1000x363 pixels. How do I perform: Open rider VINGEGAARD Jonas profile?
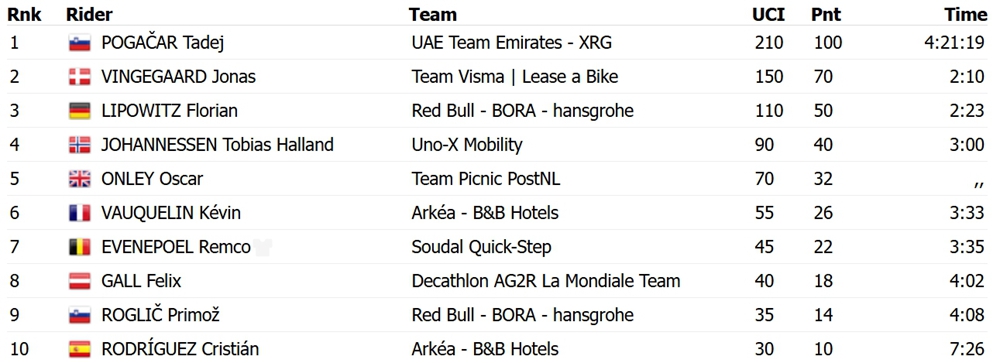179,77
